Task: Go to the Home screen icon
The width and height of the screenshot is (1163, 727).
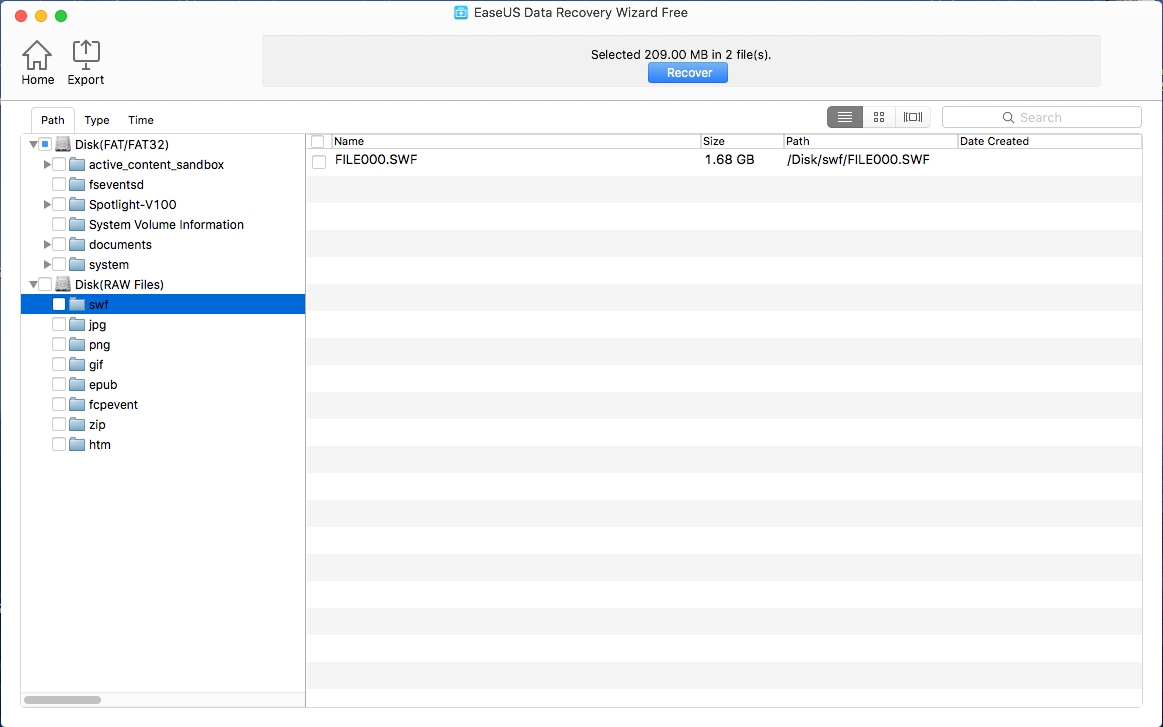Action: 37,56
